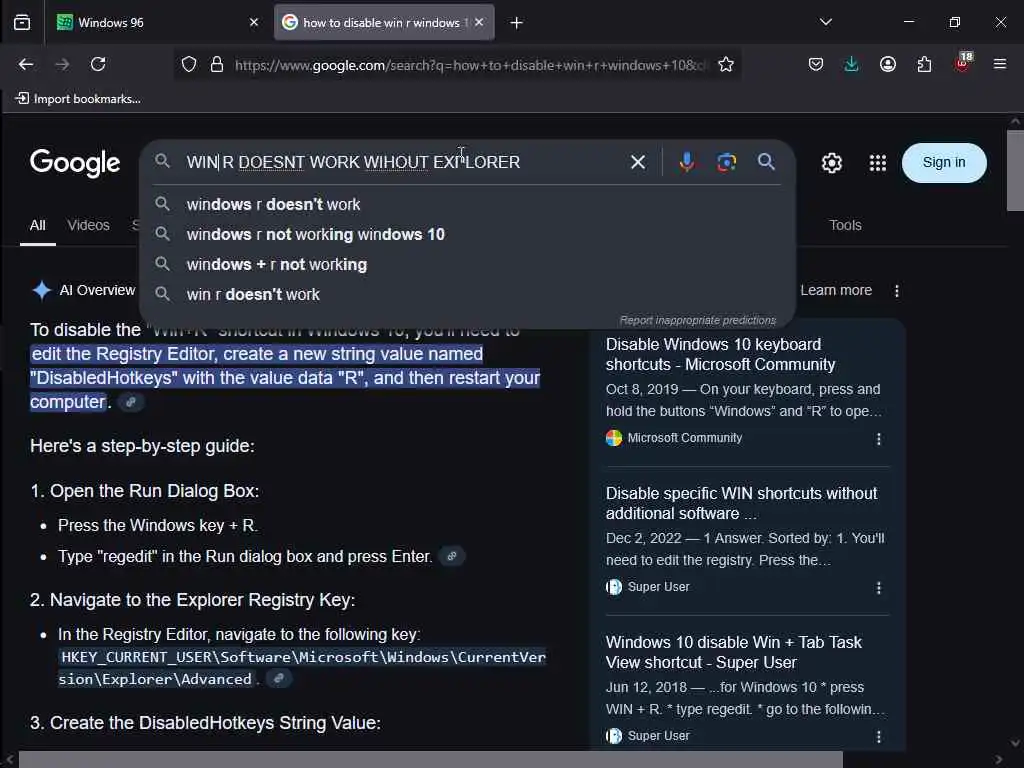Open a new browser tab

point(517,23)
